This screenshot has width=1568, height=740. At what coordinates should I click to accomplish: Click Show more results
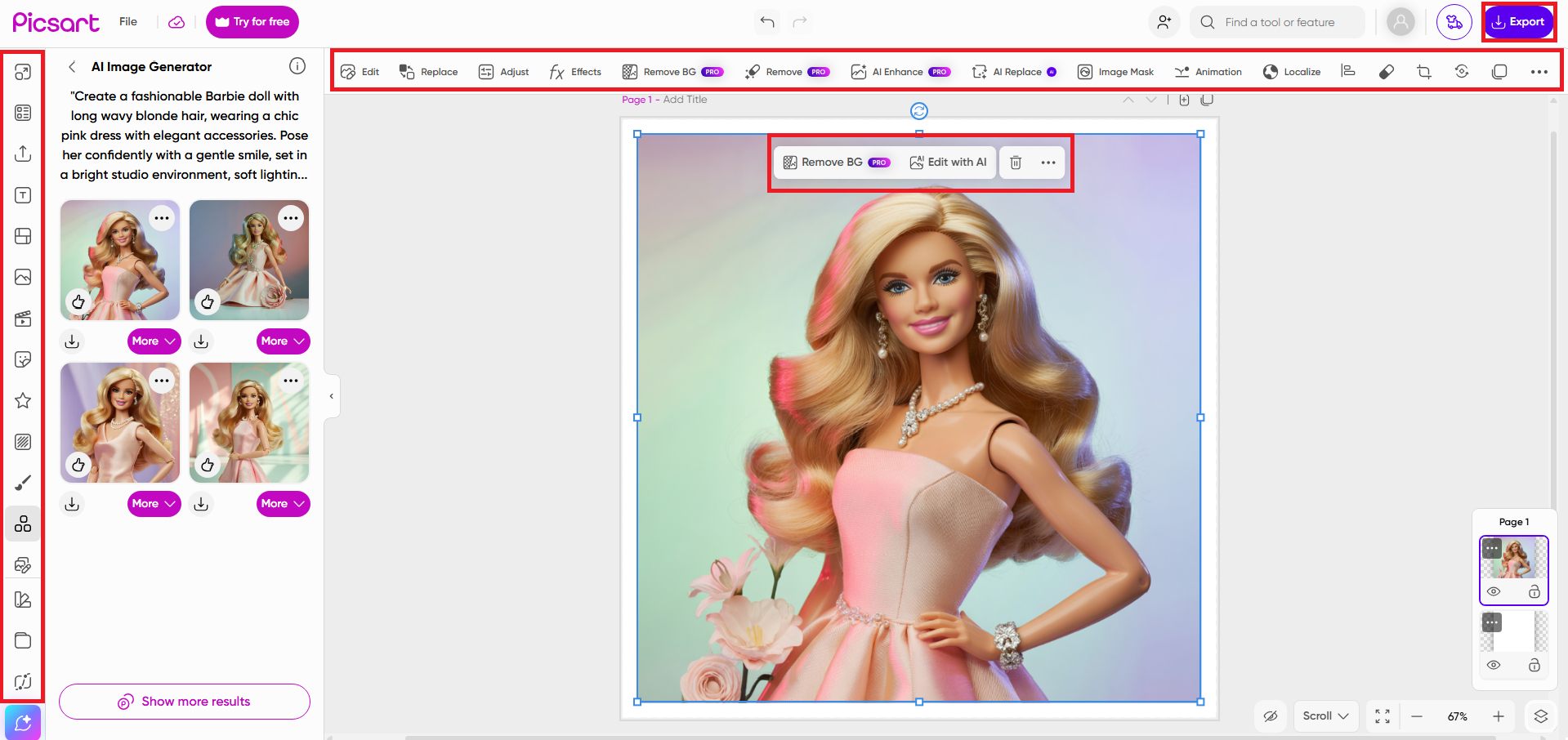[x=184, y=701]
